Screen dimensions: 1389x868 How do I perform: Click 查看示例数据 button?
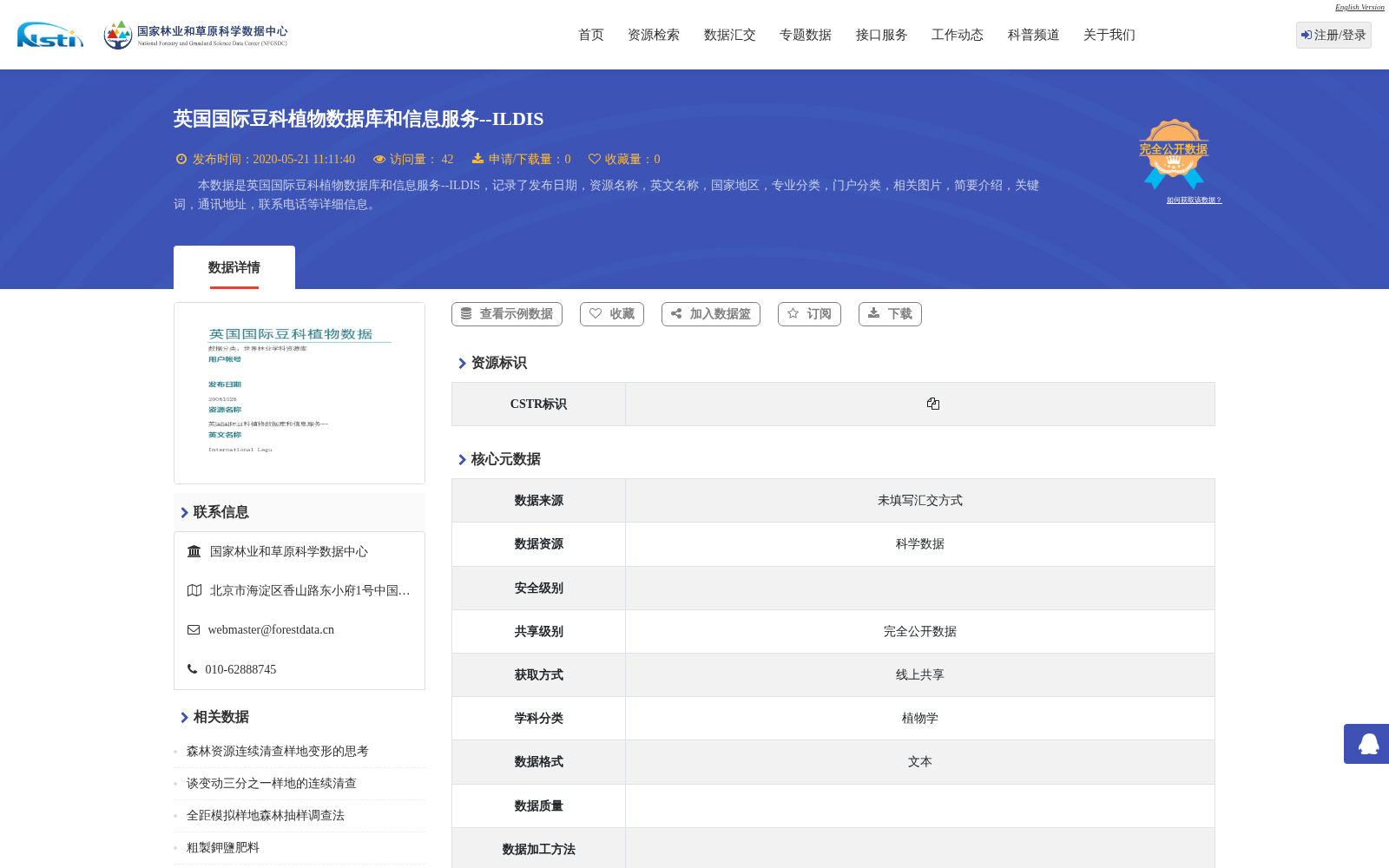(507, 314)
